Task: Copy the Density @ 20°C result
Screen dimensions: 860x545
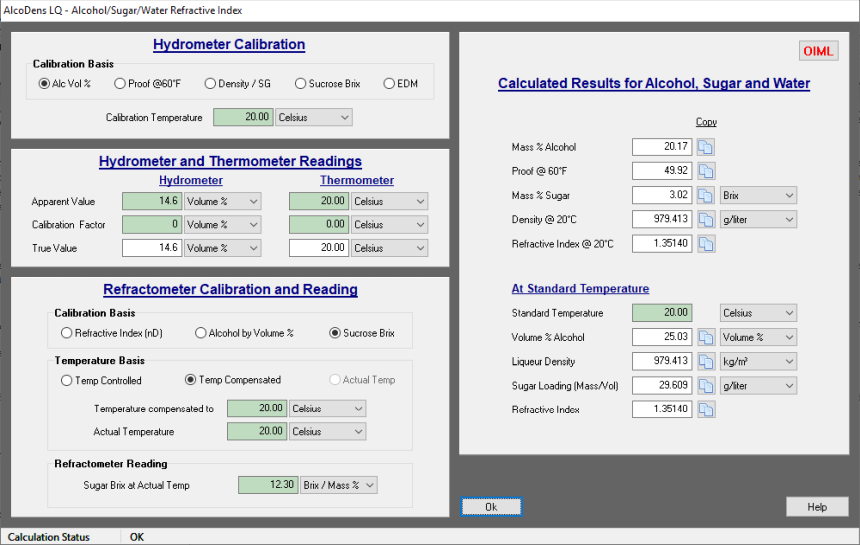Action: 706,219
